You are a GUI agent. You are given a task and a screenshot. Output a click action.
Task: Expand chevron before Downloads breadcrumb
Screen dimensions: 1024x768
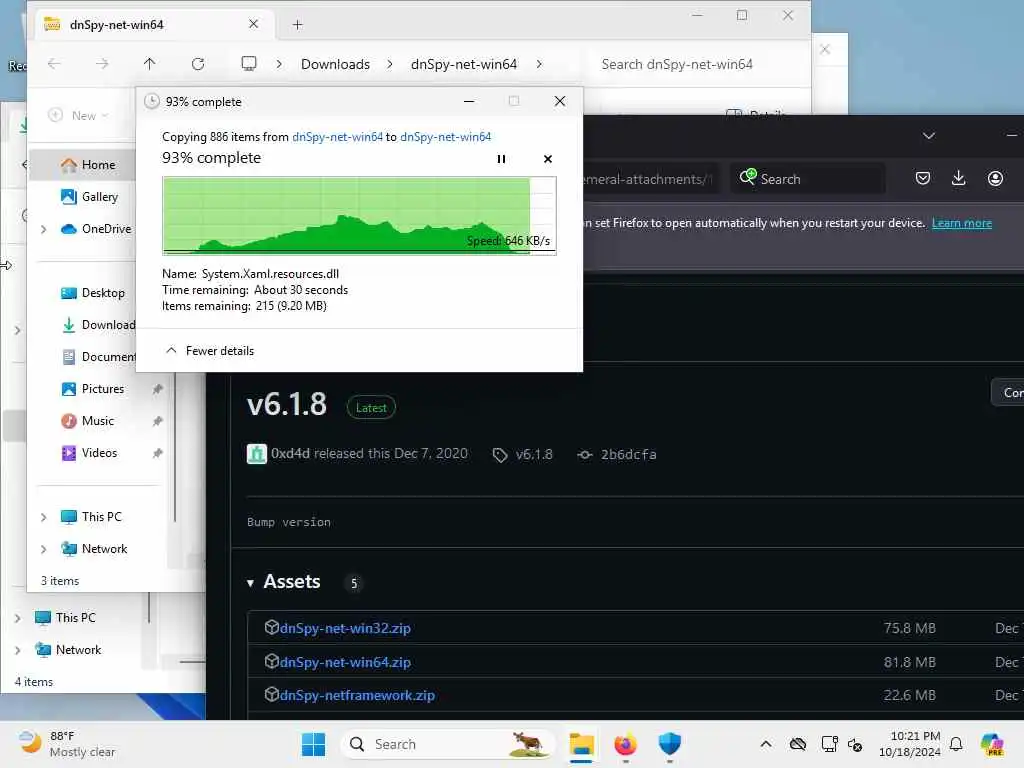point(279,64)
